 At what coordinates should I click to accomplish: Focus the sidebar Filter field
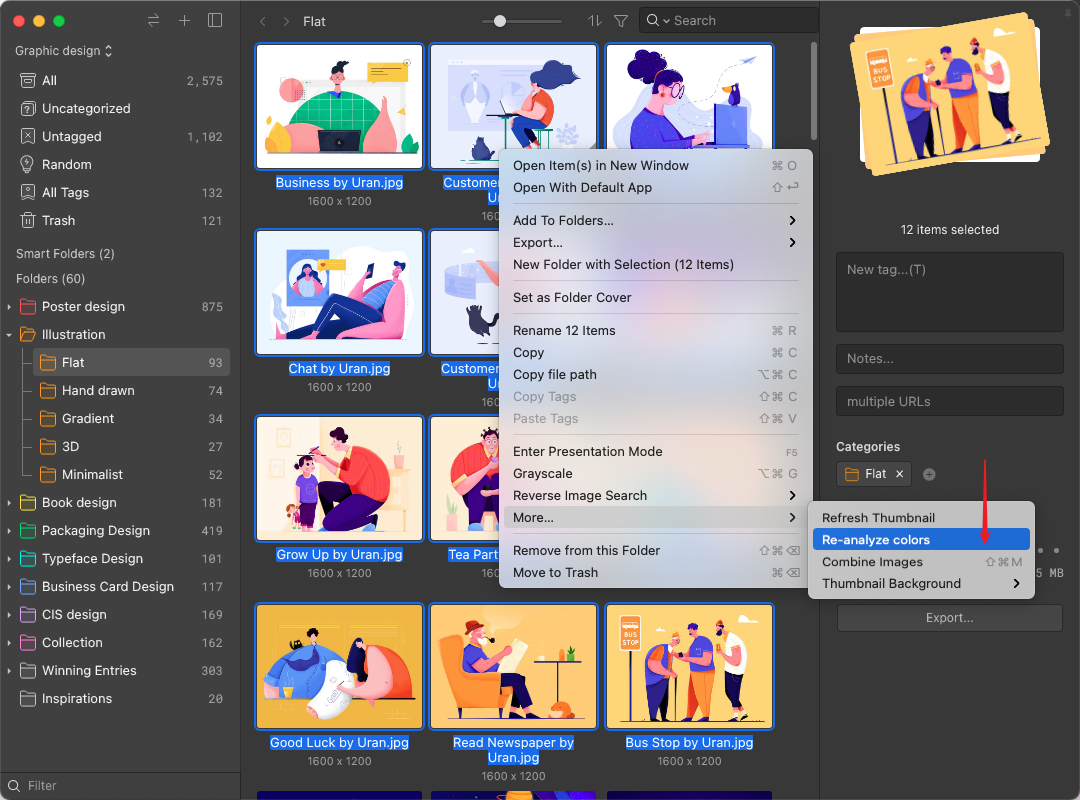click(121, 786)
